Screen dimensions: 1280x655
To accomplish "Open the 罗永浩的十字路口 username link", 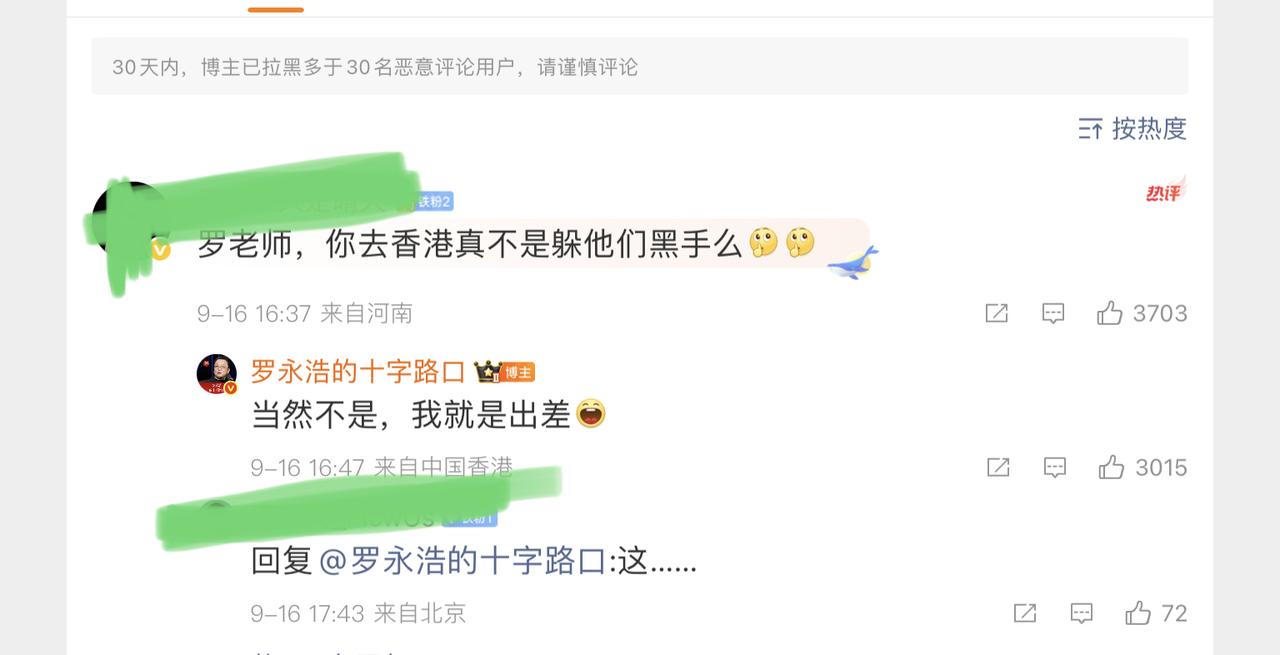I will point(358,372).
